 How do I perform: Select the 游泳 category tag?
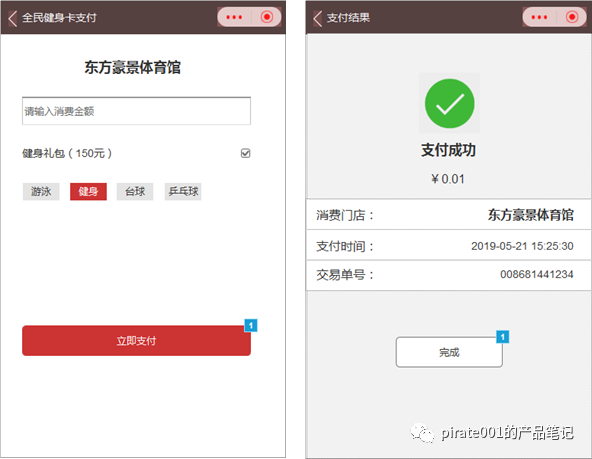(x=41, y=191)
